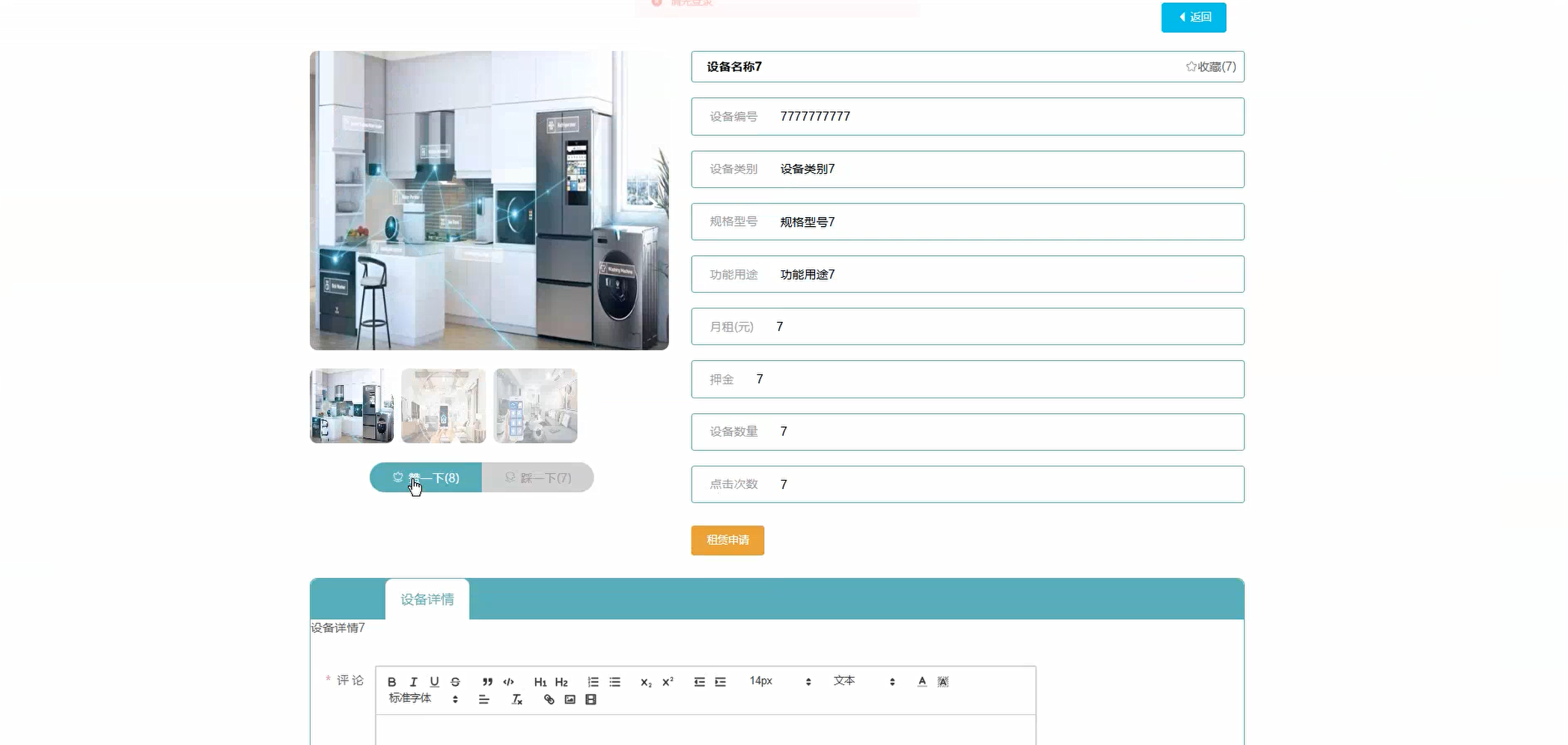Viewport: 1568px width, 745px height.
Task: Click the 返回 back button
Action: (x=1194, y=17)
